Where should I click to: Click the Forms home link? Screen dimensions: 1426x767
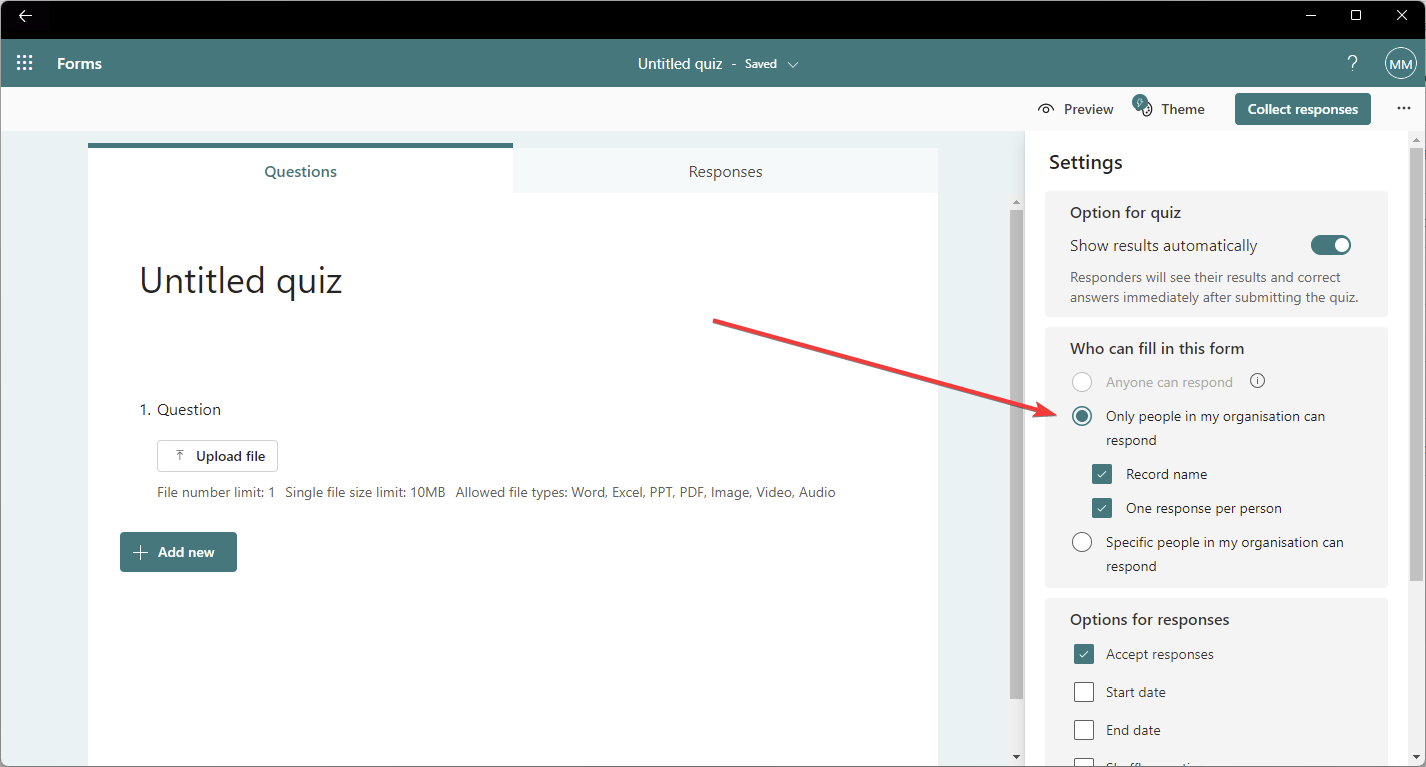pyautogui.click(x=79, y=63)
